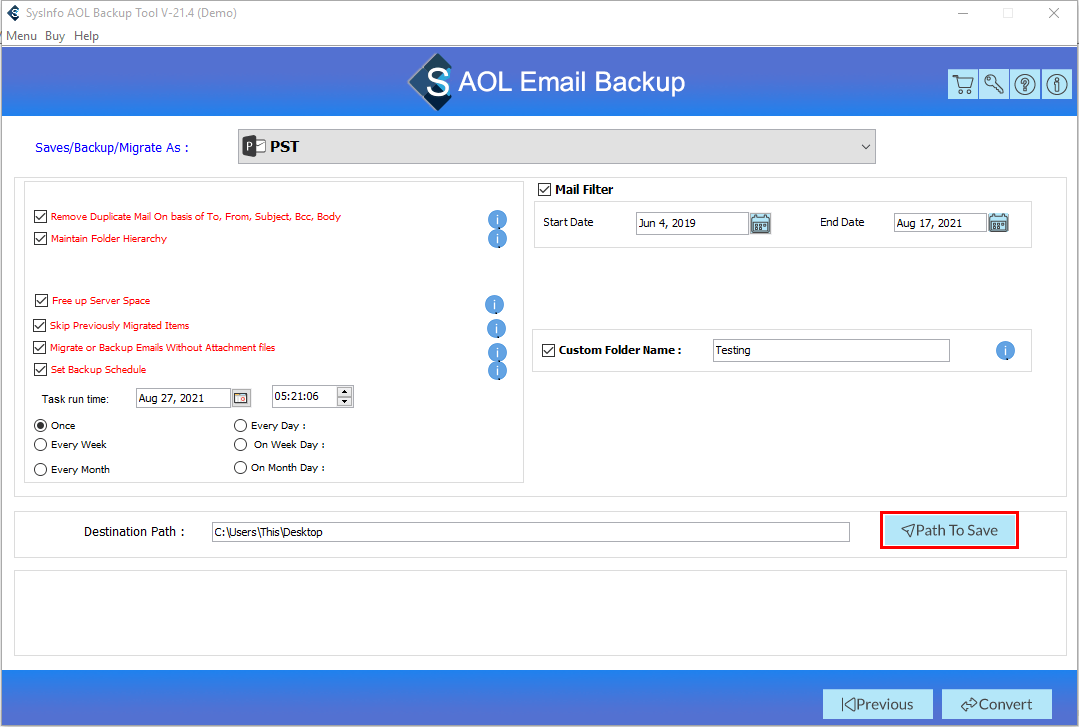The width and height of the screenshot is (1079, 727).
Task: Open the End Date calendar picker
Action: coord(998,223)
